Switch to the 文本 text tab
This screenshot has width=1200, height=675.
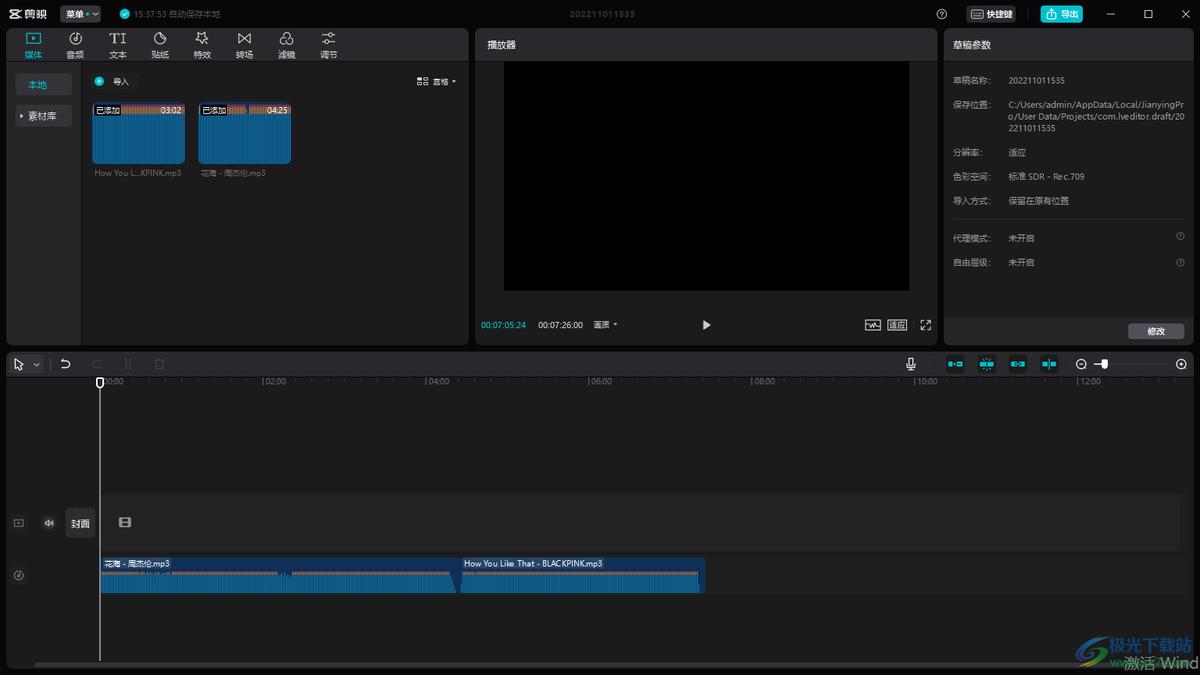pos(118,44)
